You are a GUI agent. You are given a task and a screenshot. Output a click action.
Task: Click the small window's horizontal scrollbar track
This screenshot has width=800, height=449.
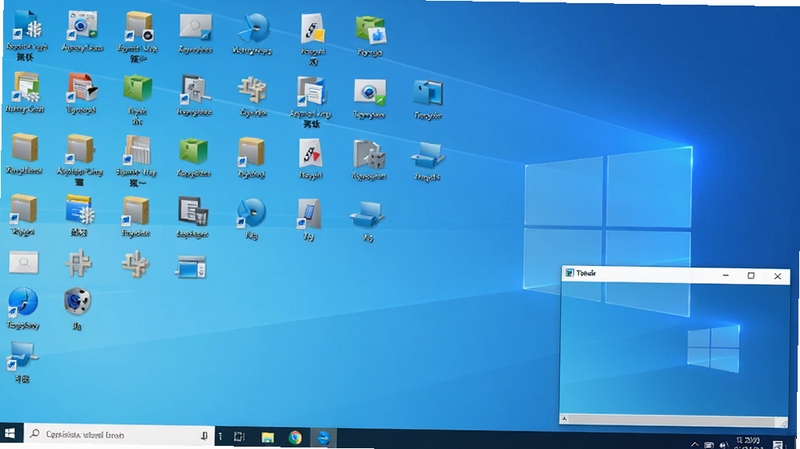[672, 420]
